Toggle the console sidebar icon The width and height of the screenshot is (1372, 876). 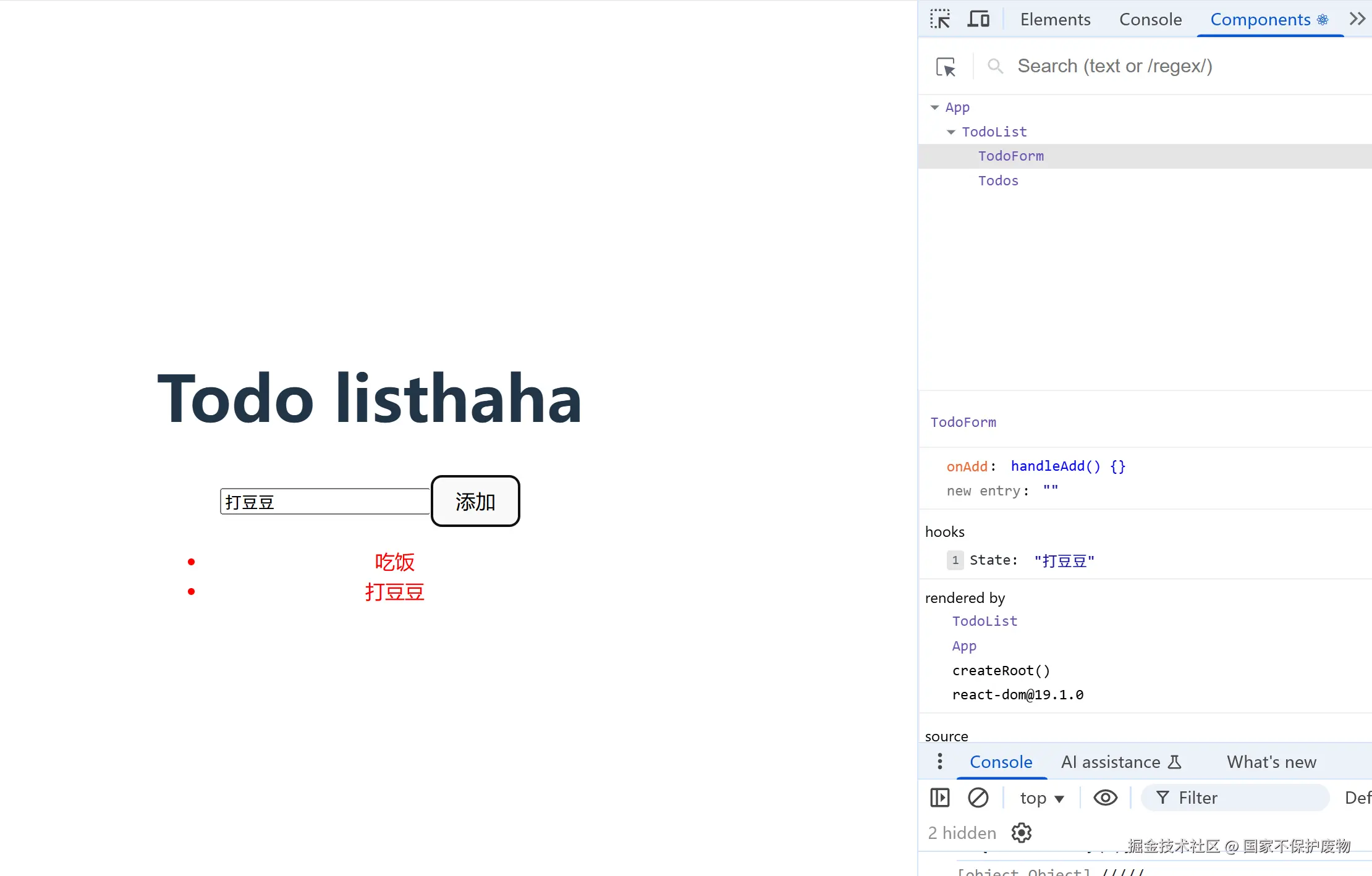tap(940, 798)
